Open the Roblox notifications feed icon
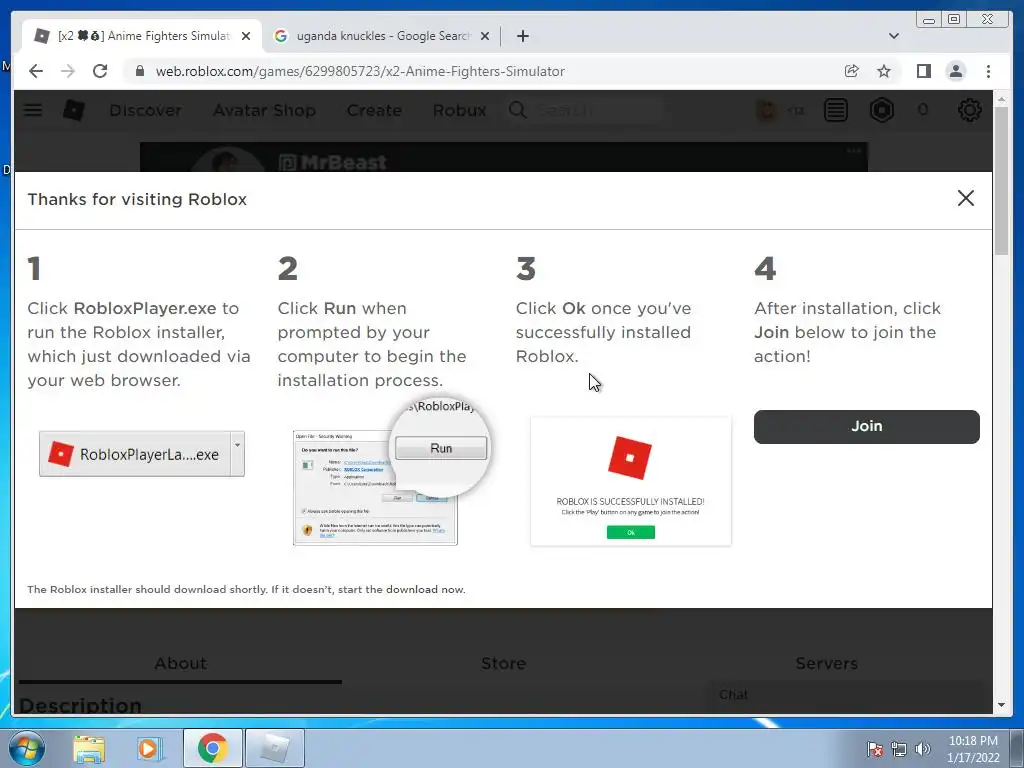The height and width of the screenshot is (768, 1024). click(835, 110)
